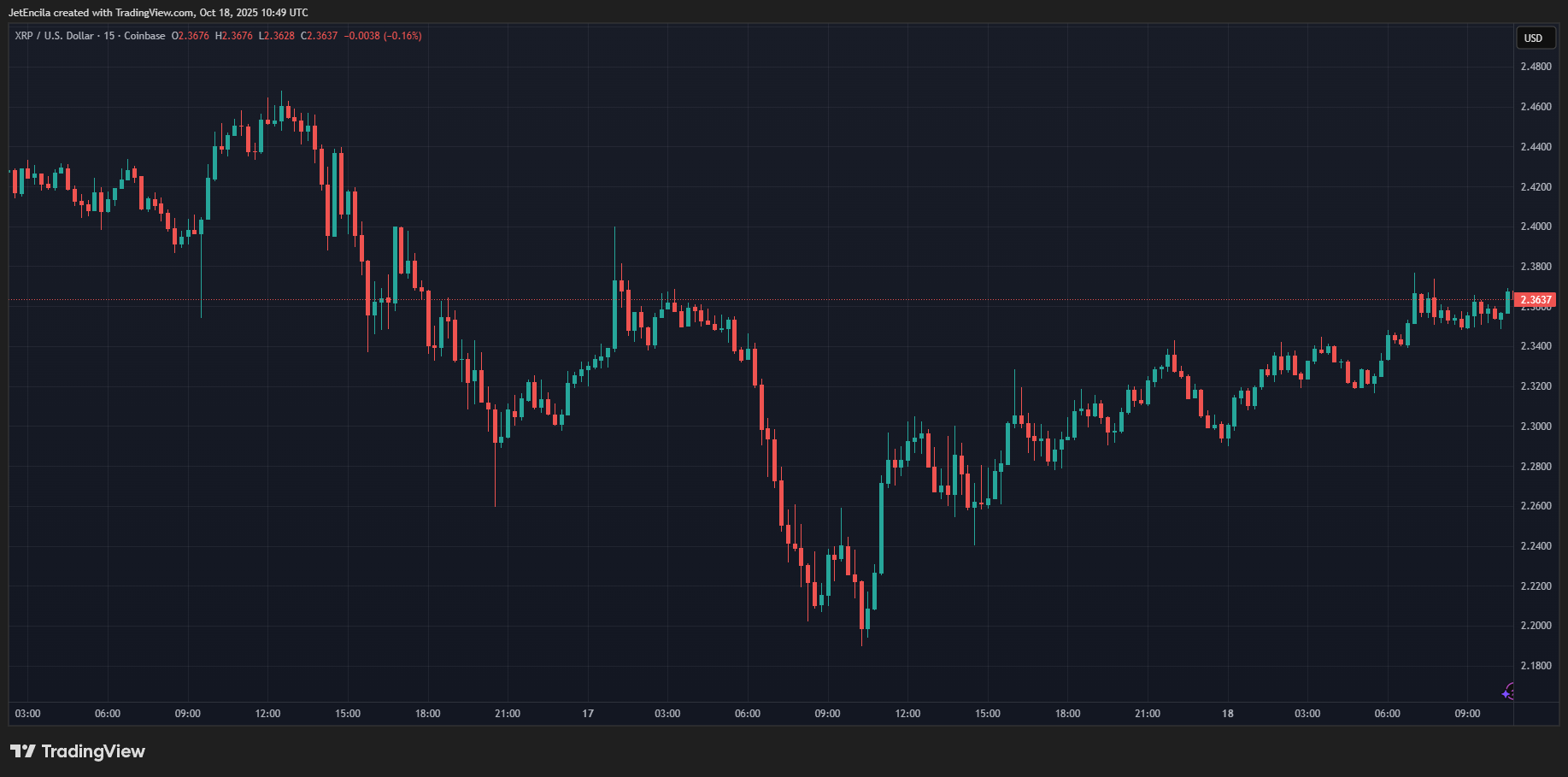Toggle the USD currency button on price scale
Viewport: 1568px width, 777px height.
(1535, 38)
